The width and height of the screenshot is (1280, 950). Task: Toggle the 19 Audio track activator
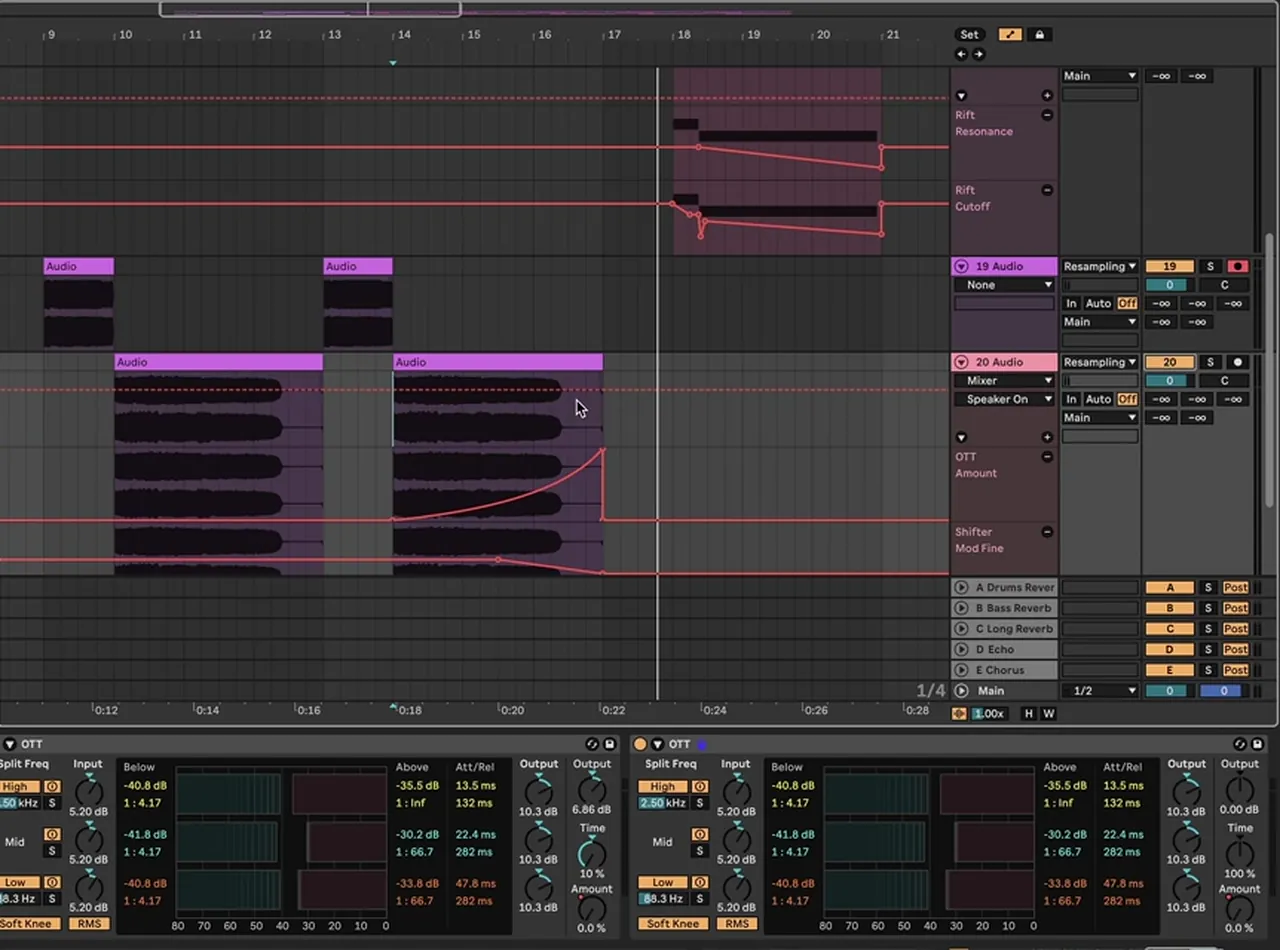tap(1169, 267)
